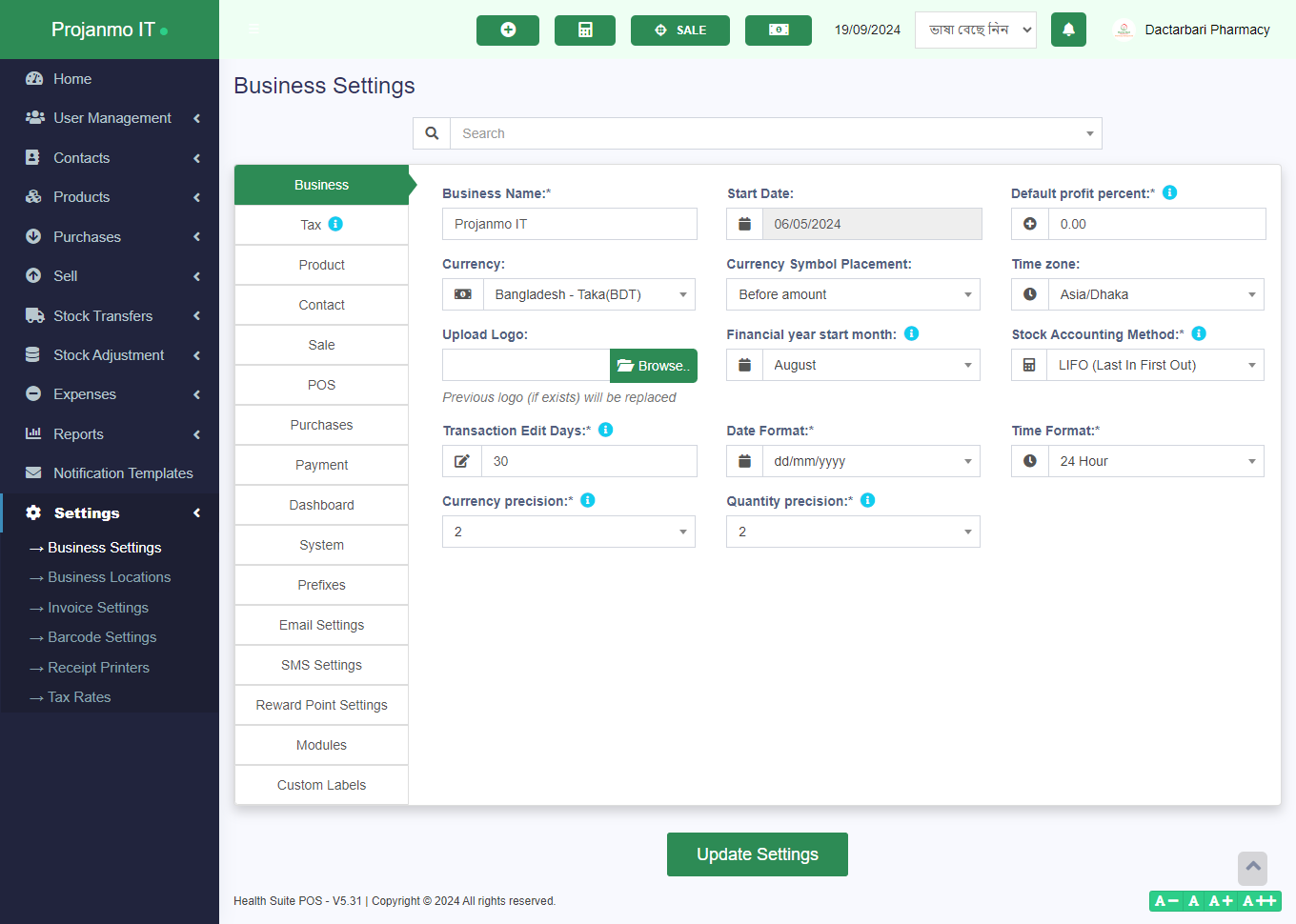The height and width of the screenshot is (924, 1296).
Task: Decrease font size with A− button
Action: (1165, 901)
